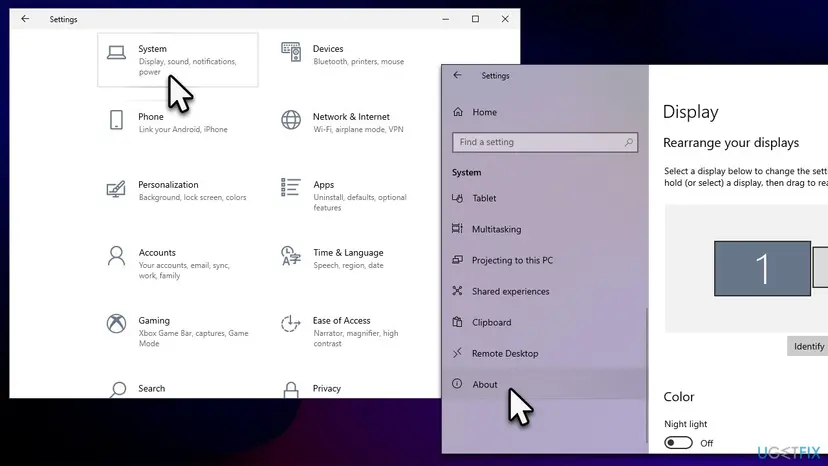This screenshot has height=466, width=828.
Task: Maximize the left Settings window
Action: [475, 19]
